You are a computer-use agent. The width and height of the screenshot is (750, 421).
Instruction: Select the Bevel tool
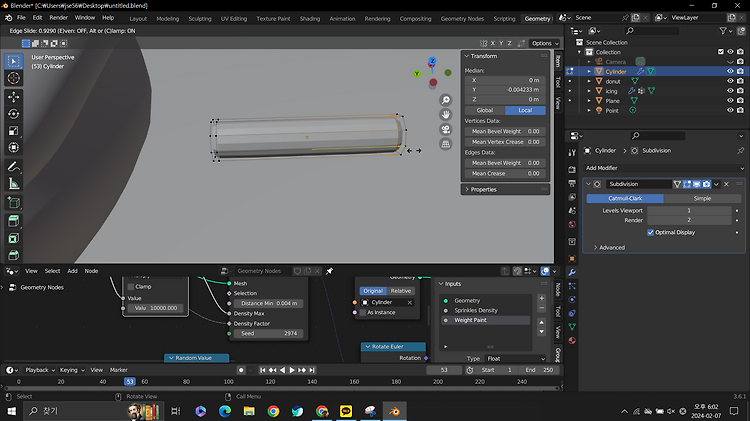pyautogui.click(x=14, y=255)
